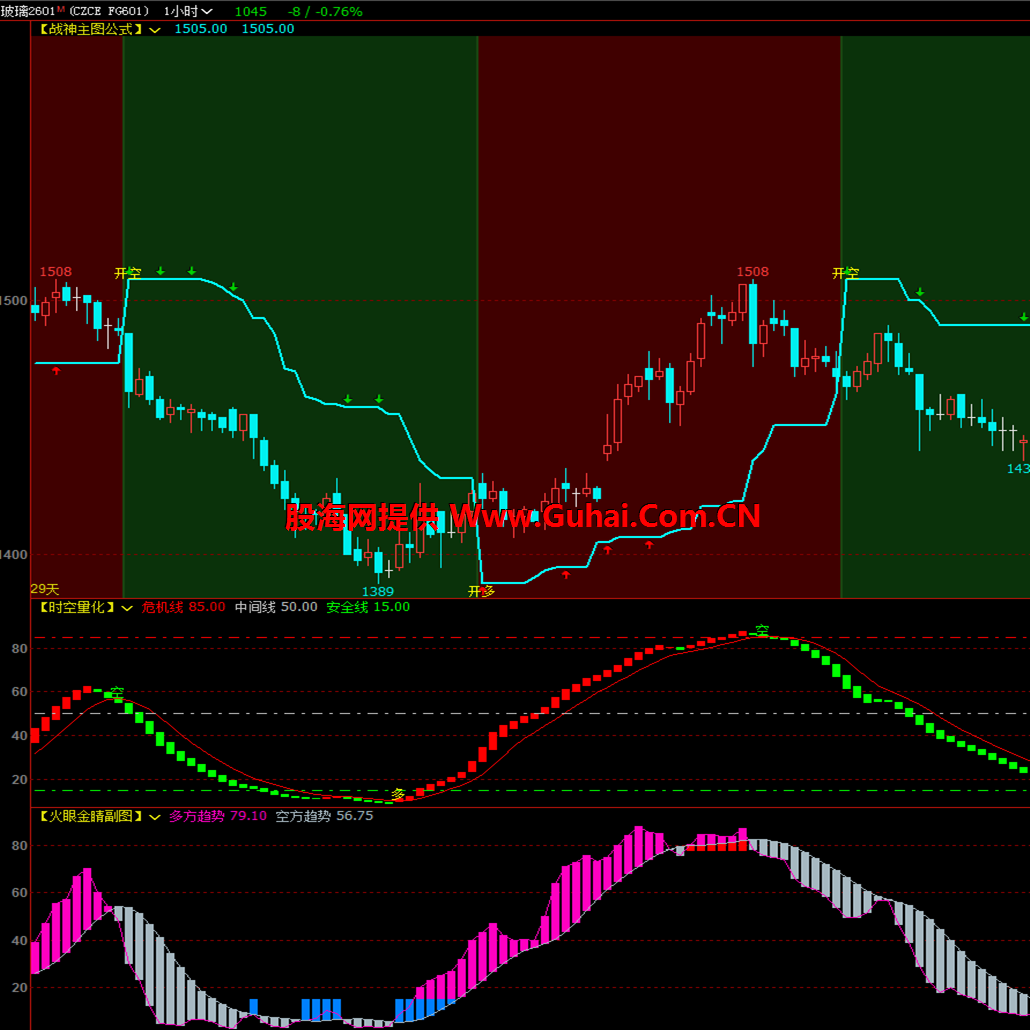The width and height of the screenshot is (1030, 1030).
Task: Click the 1389 low price label
Action: pyautogui.click(x=377, y=592)
